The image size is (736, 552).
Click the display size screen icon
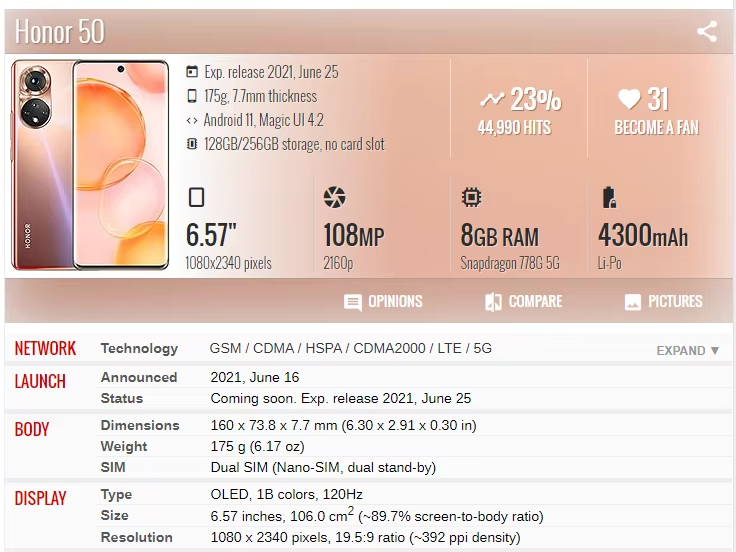pos(196,197)
